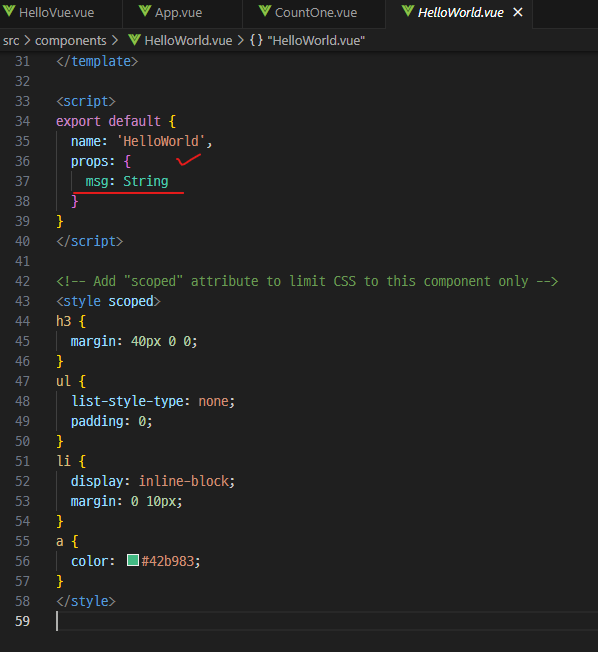The width and height of the screenshot is (598, 652).
Task: Click the 'a {' selector
Action: (67, 541)
